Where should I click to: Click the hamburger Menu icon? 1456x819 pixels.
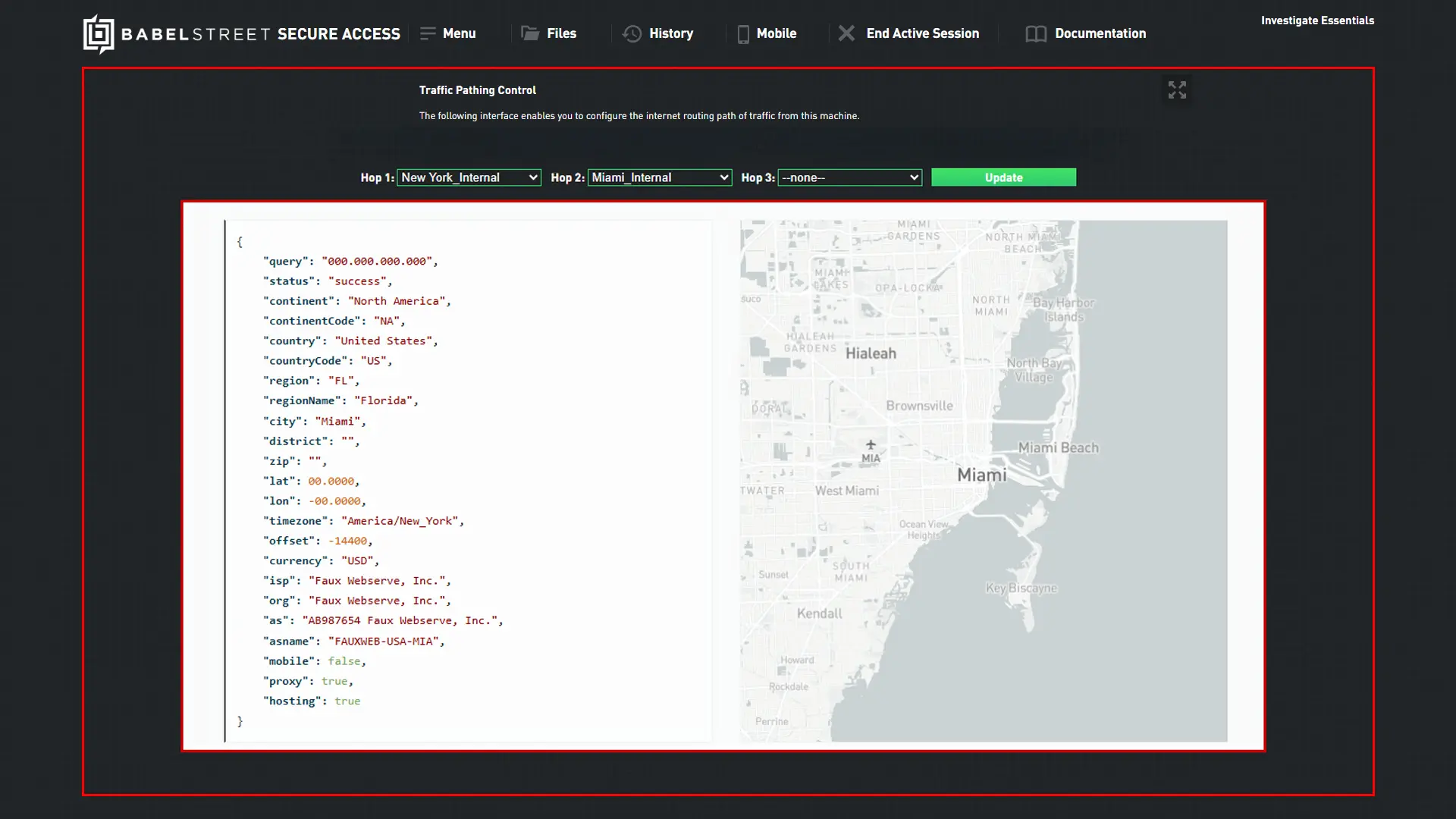click(428, 33)
